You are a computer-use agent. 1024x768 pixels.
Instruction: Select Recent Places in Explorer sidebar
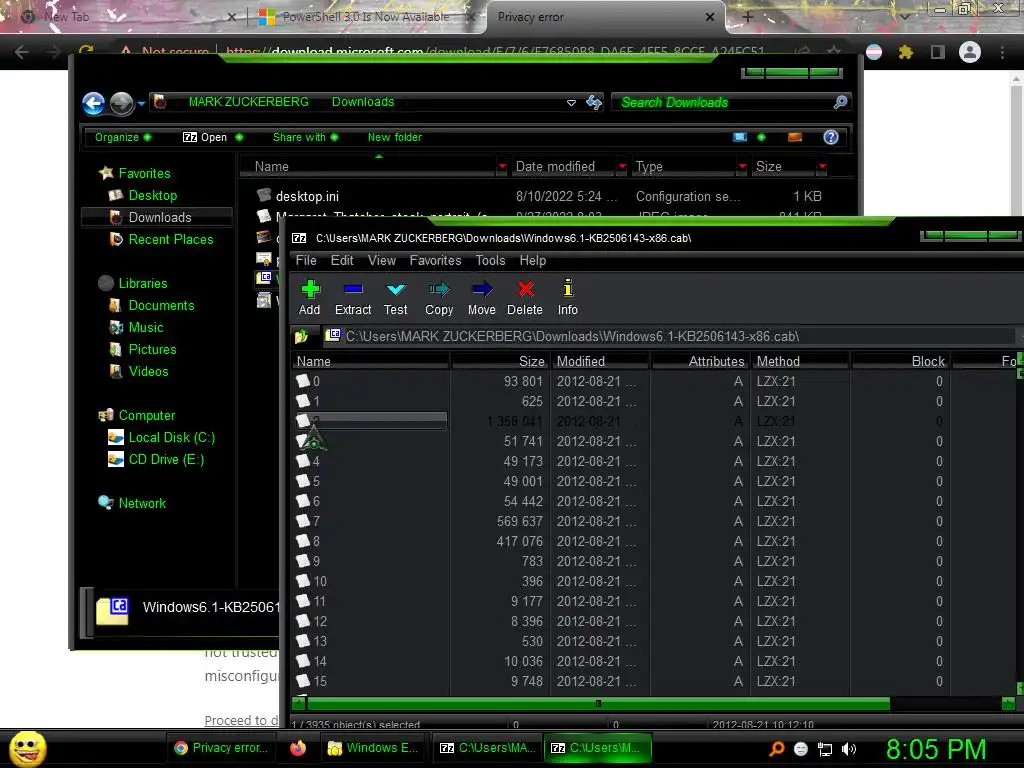click(170, 239)
